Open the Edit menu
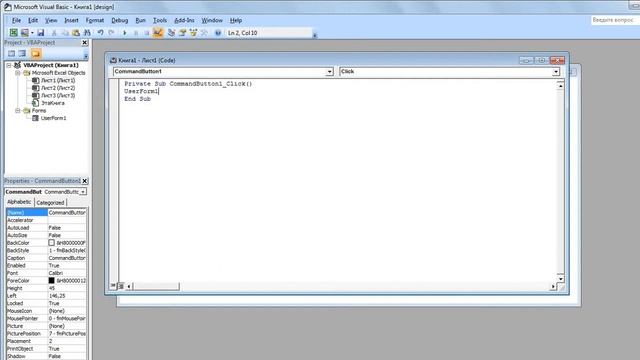The width and height of the screenshot is (640, 360). (33, 20)
